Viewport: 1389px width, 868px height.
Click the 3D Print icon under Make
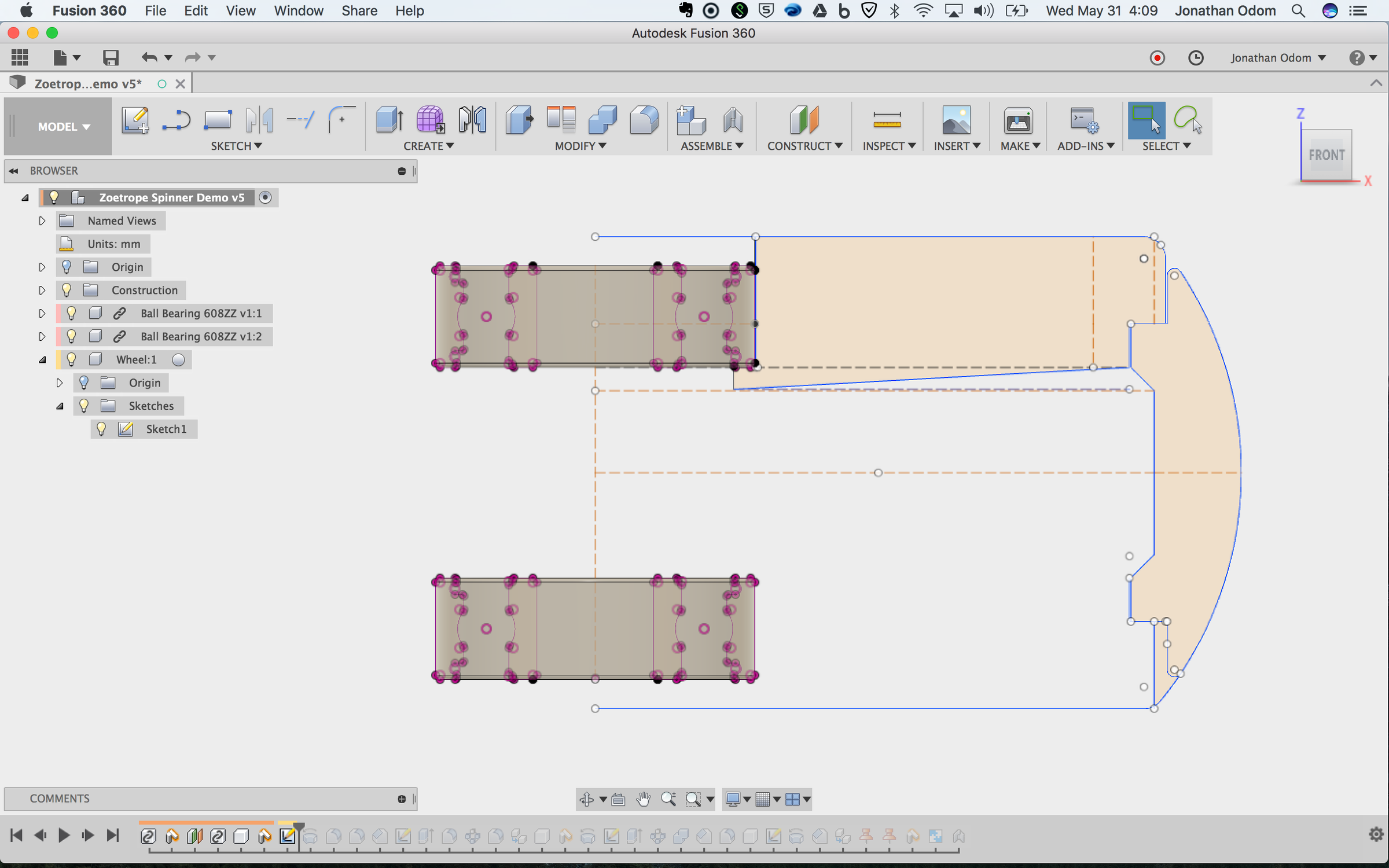coord(1018,120)
